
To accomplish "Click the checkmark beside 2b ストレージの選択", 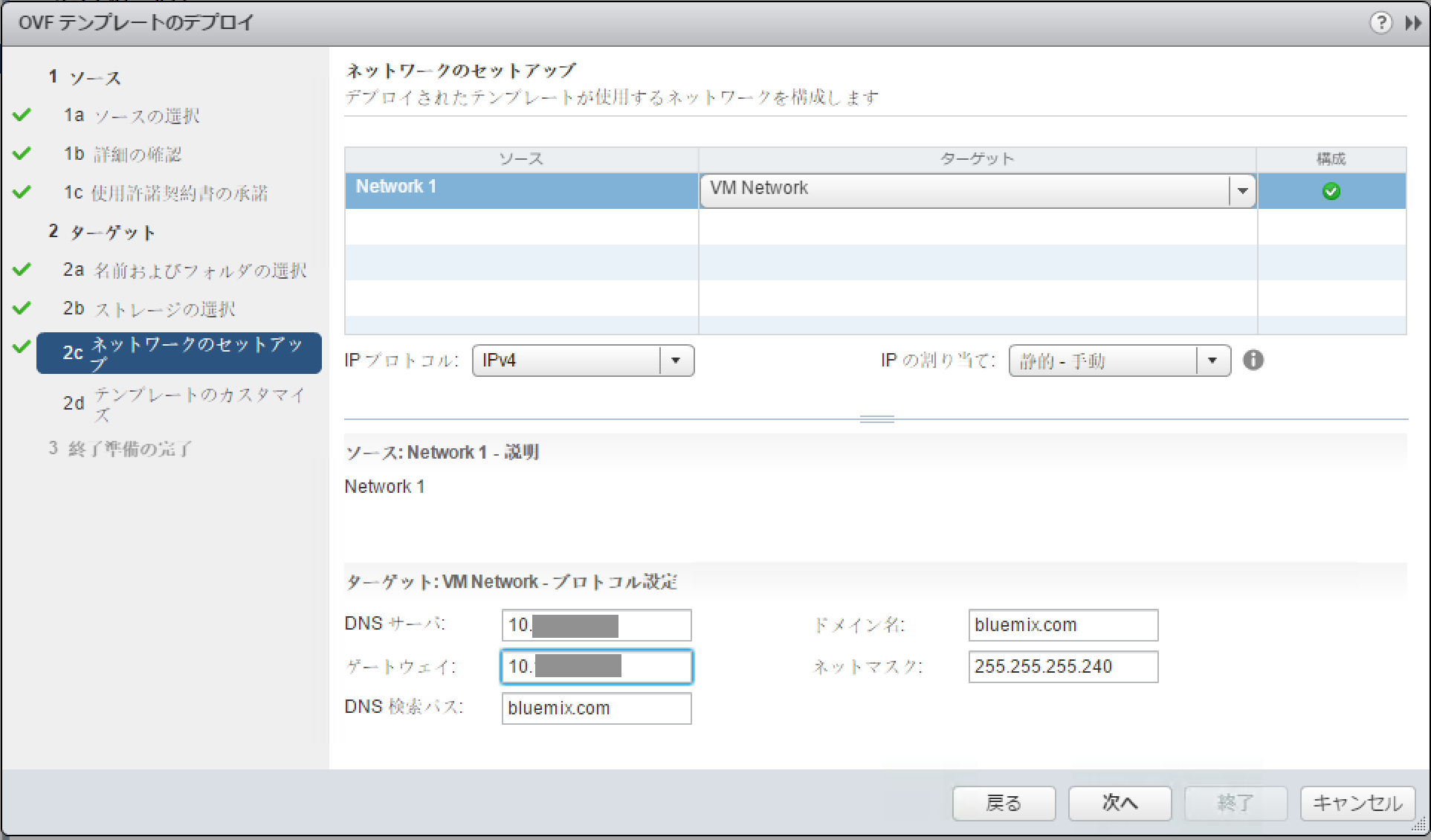I will click(22, 308).
